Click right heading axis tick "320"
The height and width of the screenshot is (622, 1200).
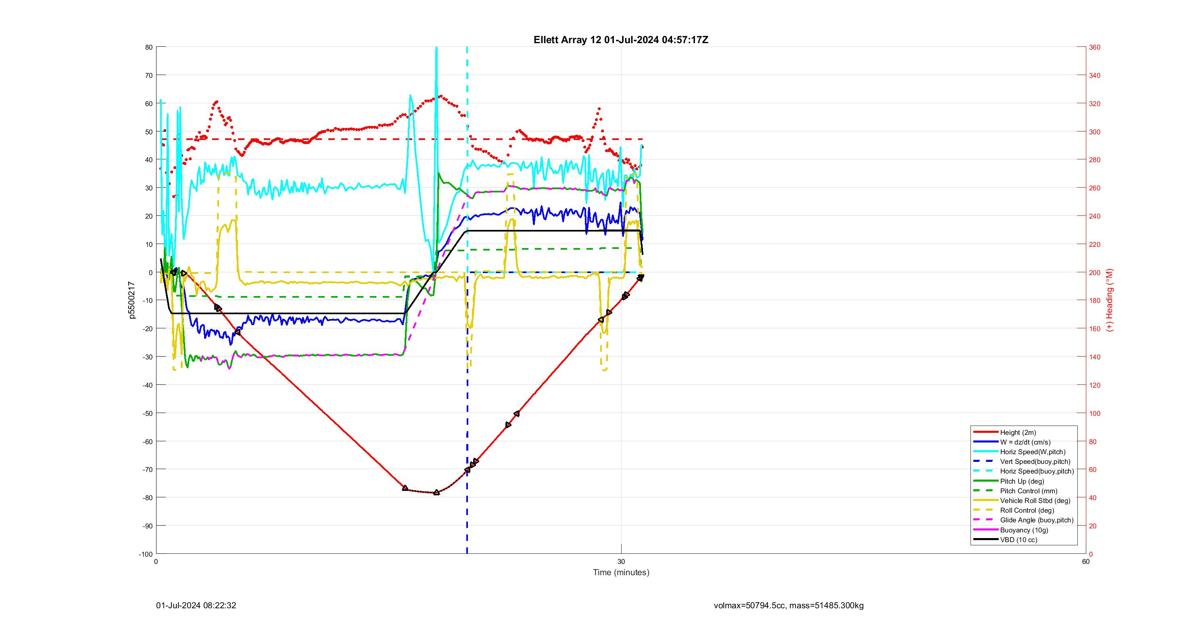(1094, 103)
